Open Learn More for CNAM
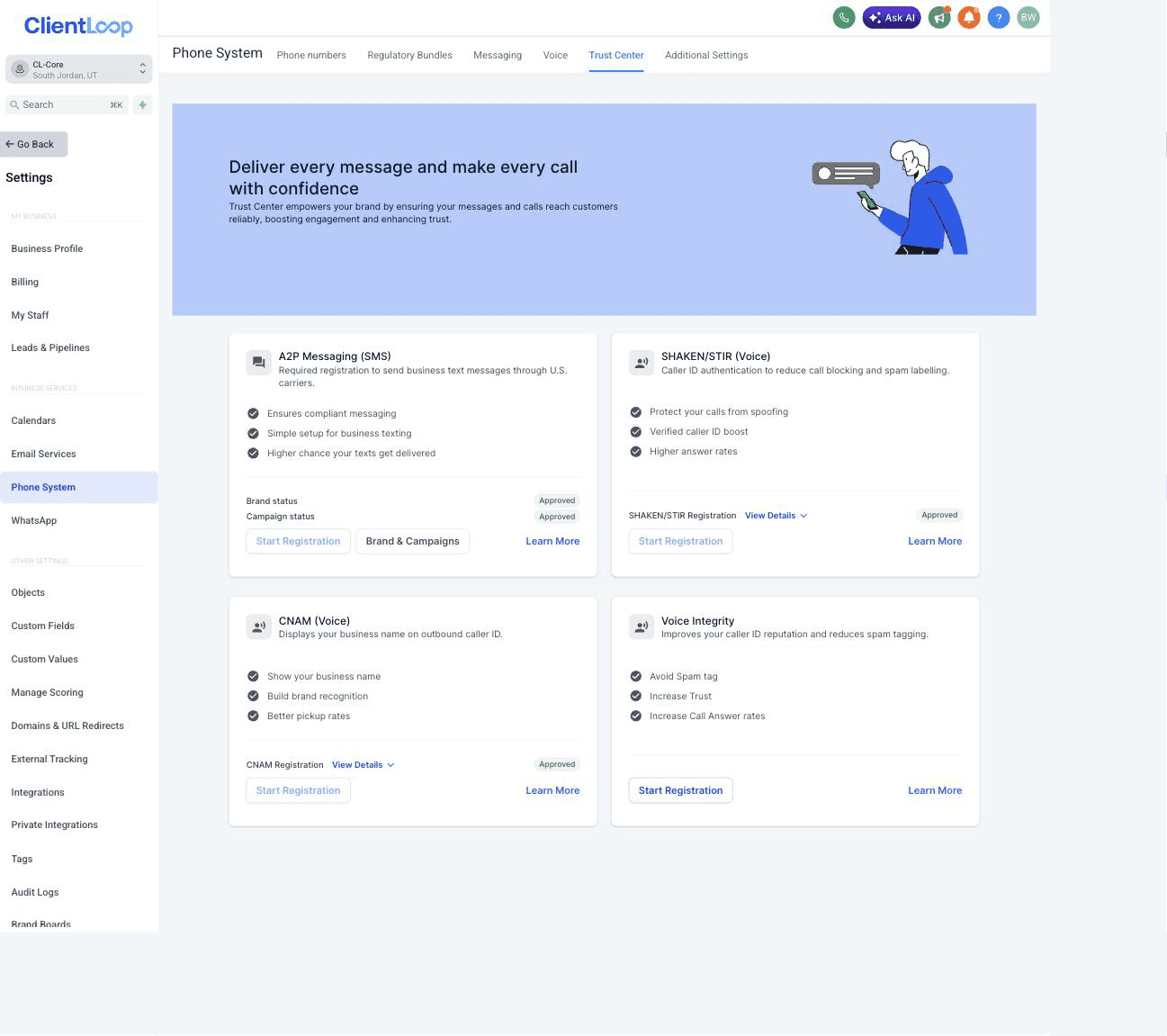The image size is (1167, 1036). click(552, 790)
